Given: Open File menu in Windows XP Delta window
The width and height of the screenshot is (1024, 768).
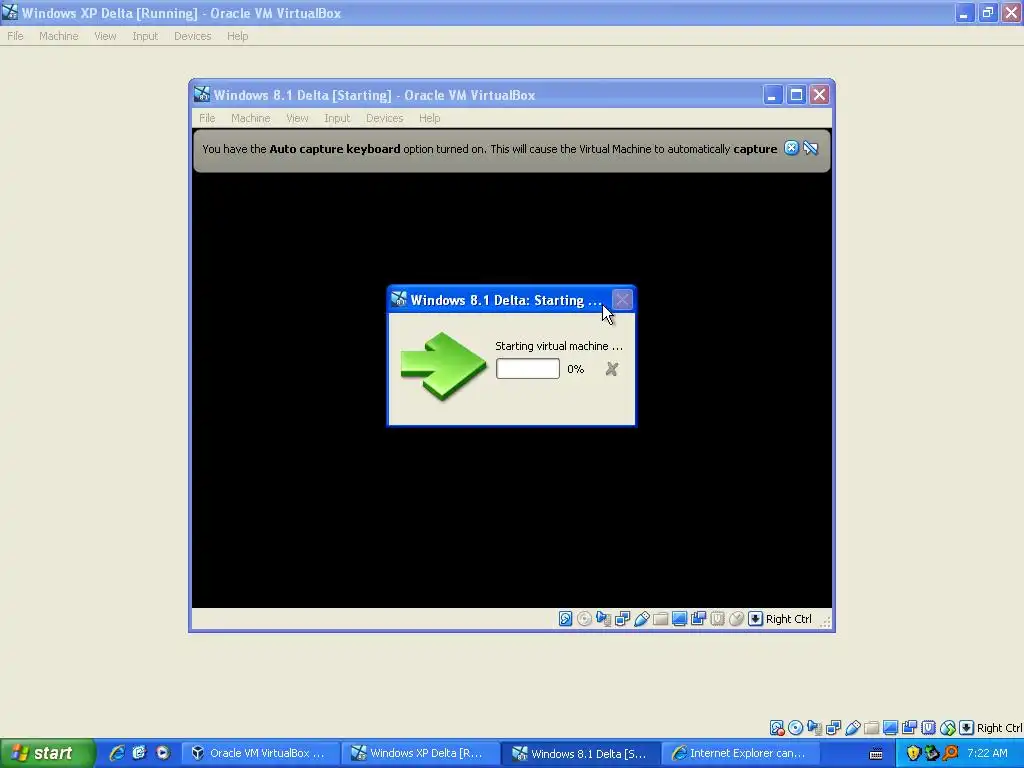Looking at the screenshot, I should click(x=15, y=36).
